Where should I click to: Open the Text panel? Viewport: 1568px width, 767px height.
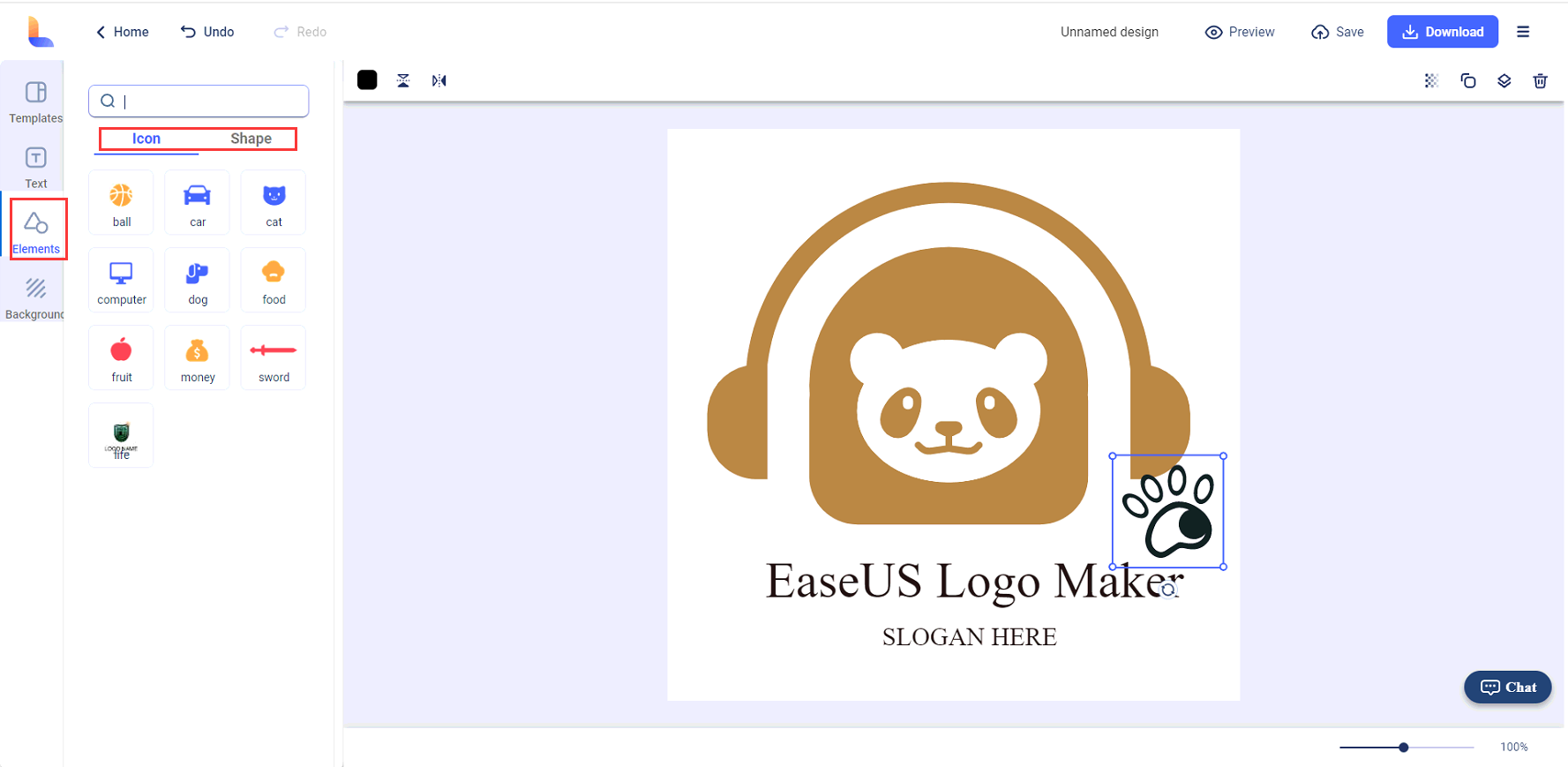click(x=35, y=168)
